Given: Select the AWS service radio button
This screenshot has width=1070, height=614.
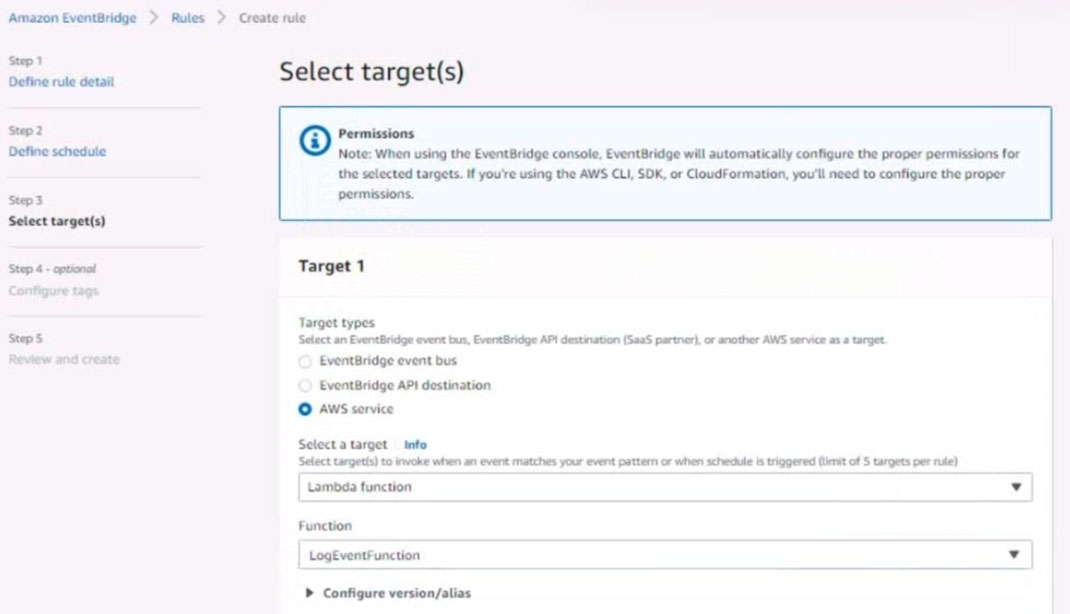Looking at the screenshot, I should [x=305, y=409].
